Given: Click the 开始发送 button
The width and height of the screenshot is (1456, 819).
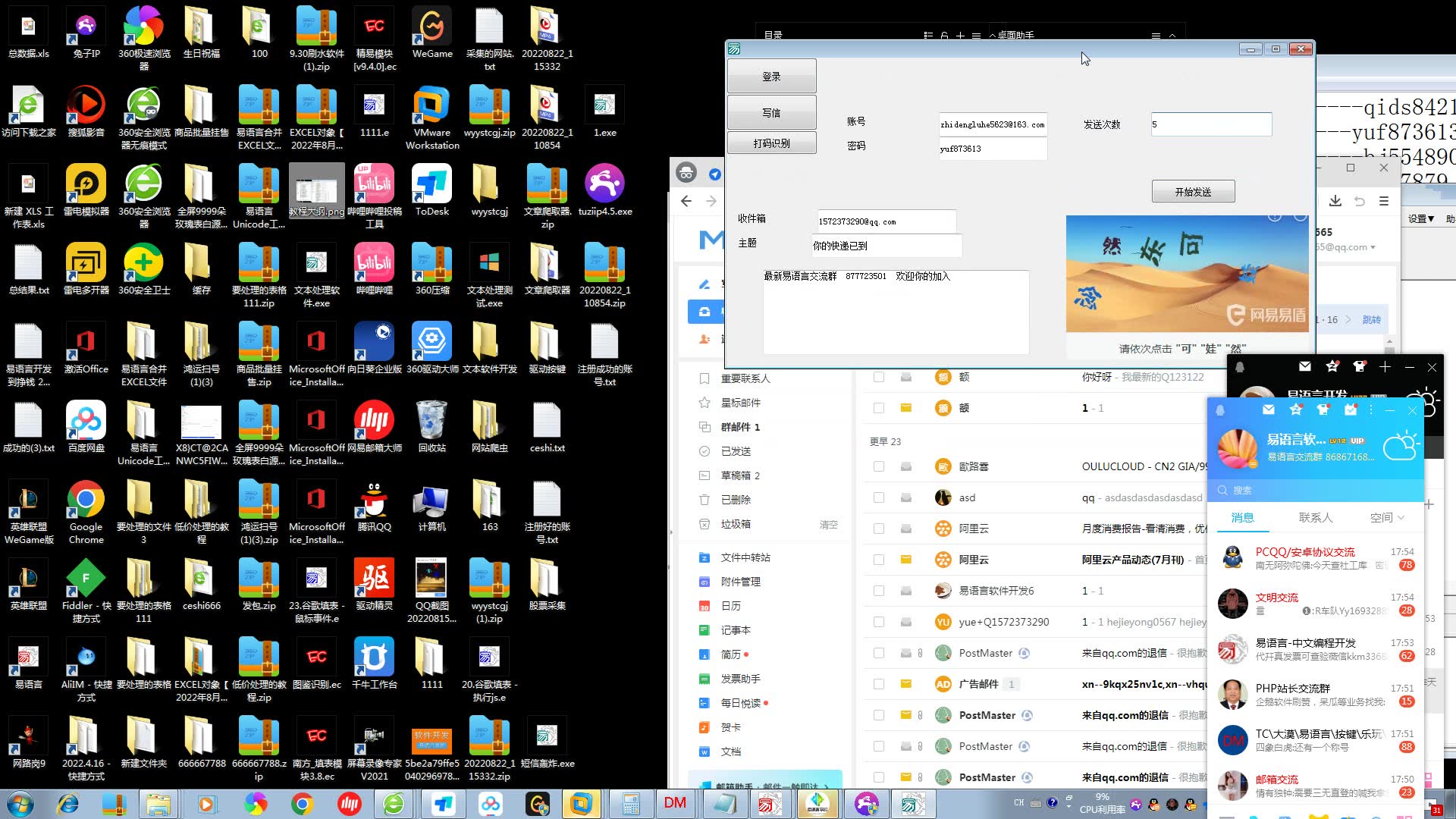Looking at the screenshot, I should click(x=1193, y=192).
